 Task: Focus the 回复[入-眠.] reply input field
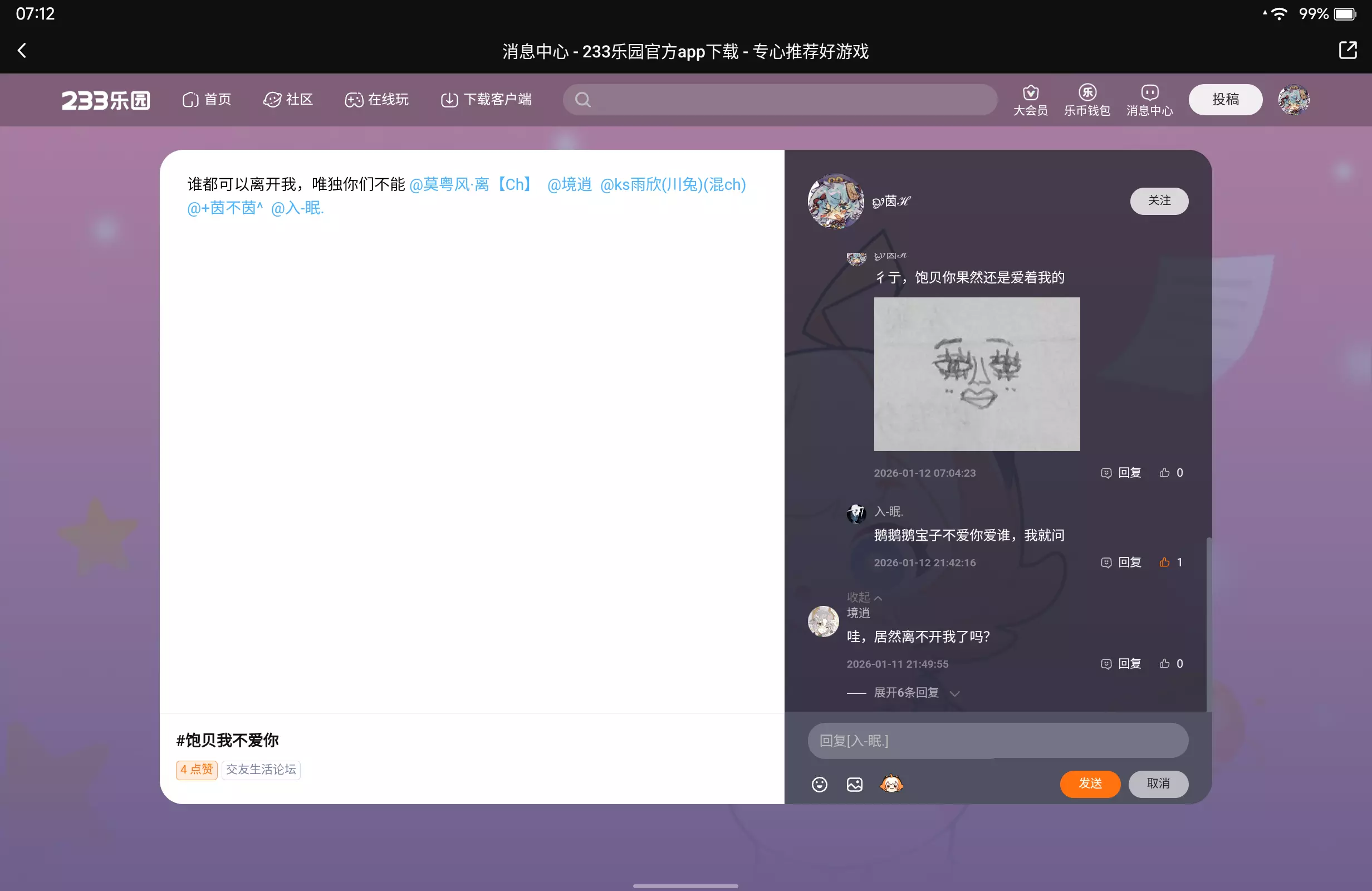click(997, 741)
